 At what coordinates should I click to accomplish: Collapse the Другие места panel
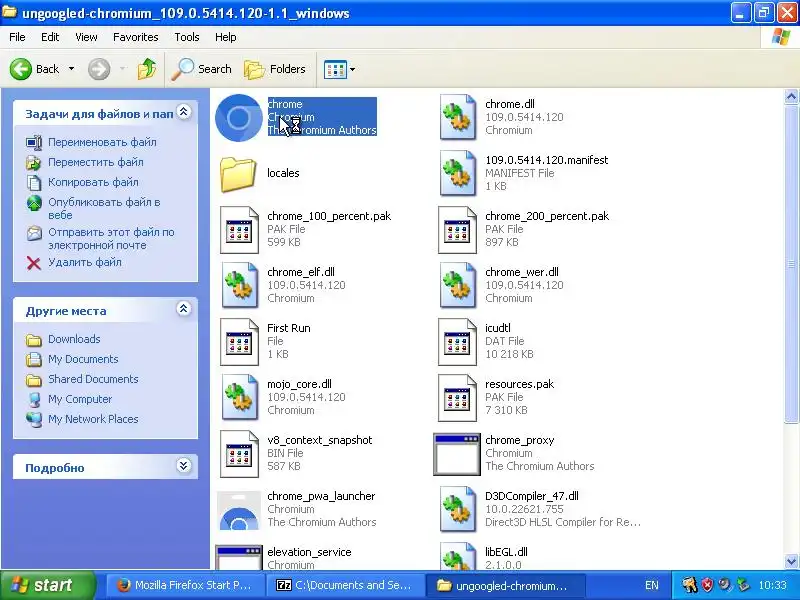[x=184, y=309]
